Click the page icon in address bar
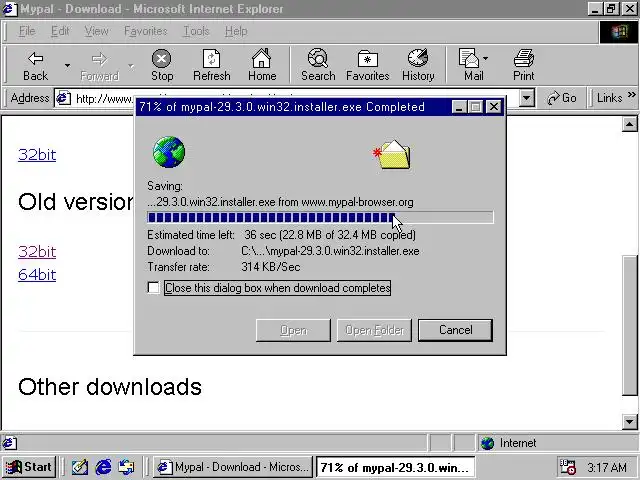Image resolution: width=640 pixels, height=480 pixels. click(x=63, y=98)
